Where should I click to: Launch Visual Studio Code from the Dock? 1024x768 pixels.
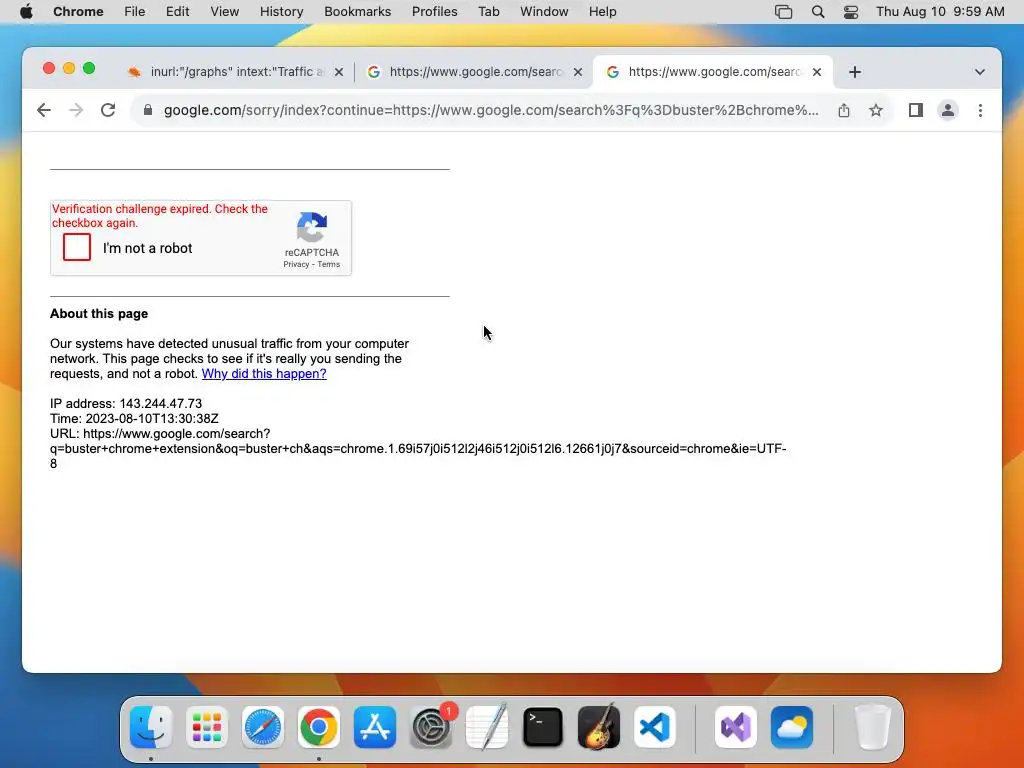654,727
